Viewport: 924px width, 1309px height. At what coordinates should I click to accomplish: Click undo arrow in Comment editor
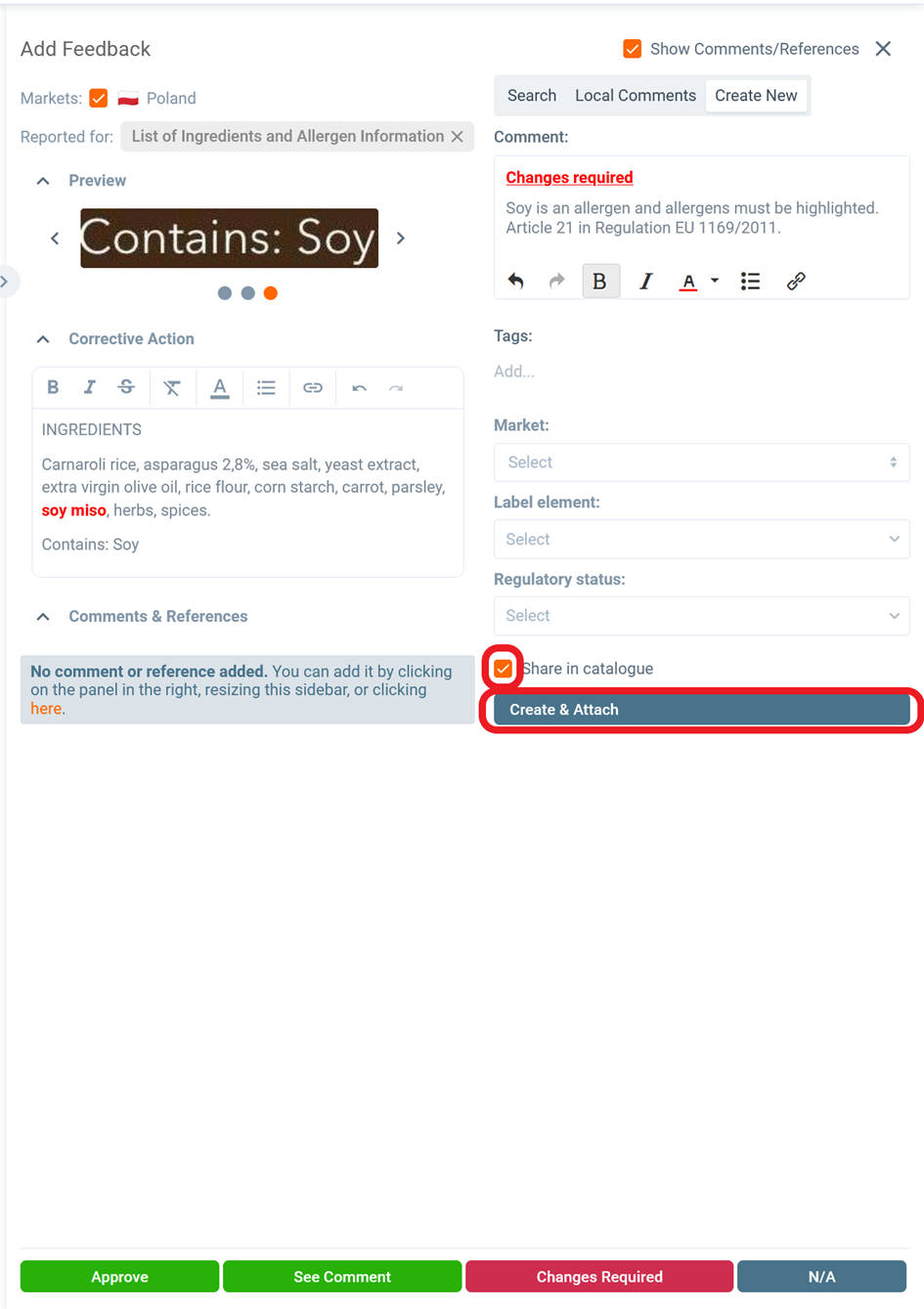tap(516, 282)
